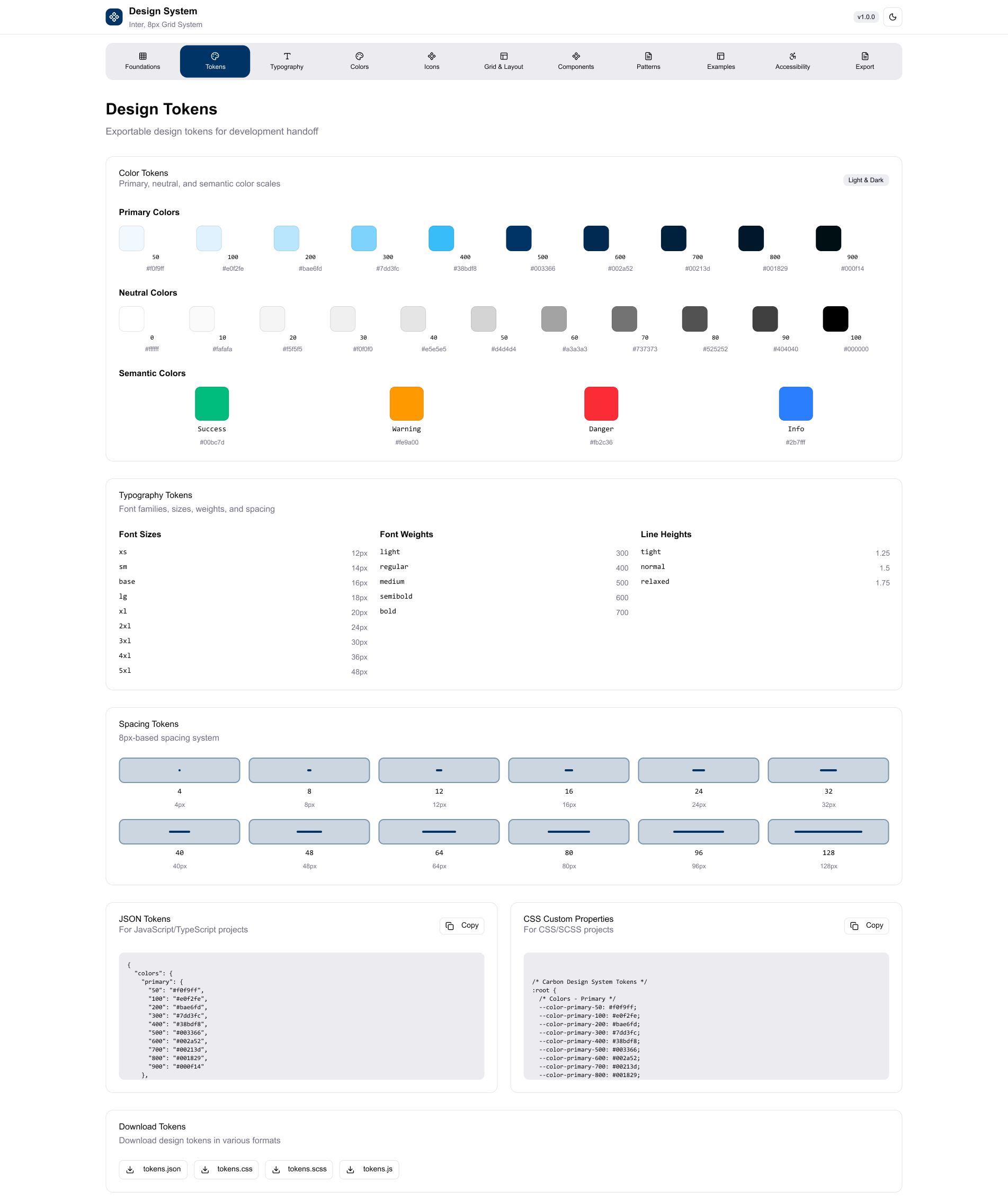Viewport: 1008px width, 1201px height.
Task: Open the Patterns tab
Action: coord(648,61)
